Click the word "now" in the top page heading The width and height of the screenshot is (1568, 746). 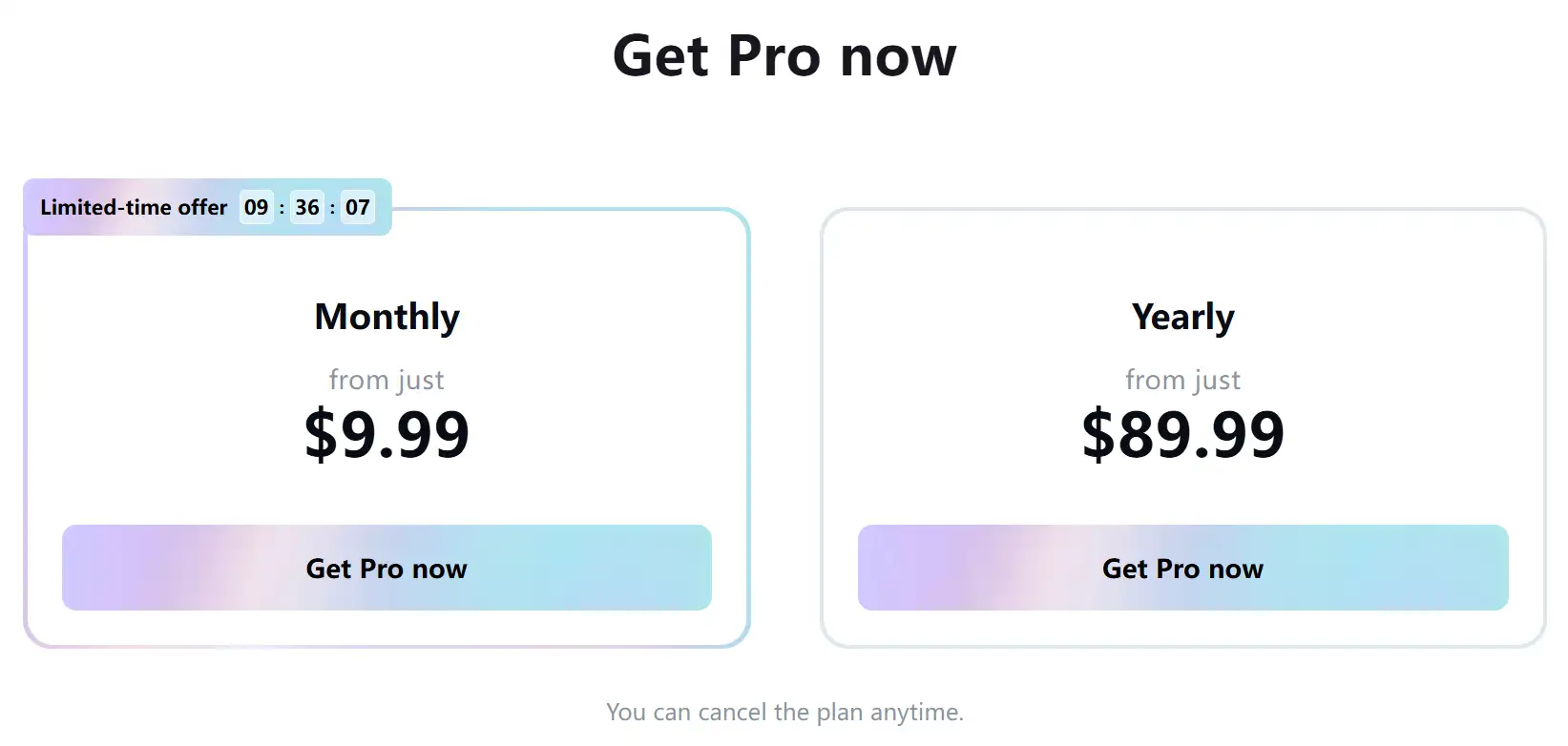coord(898,56)
